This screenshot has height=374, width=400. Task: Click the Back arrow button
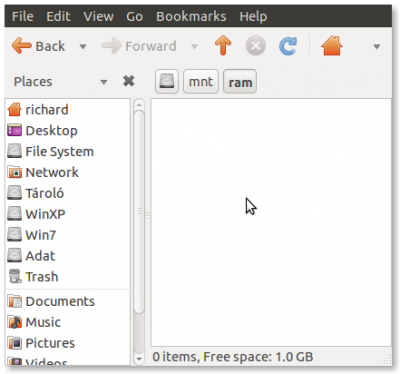point(38,46)
